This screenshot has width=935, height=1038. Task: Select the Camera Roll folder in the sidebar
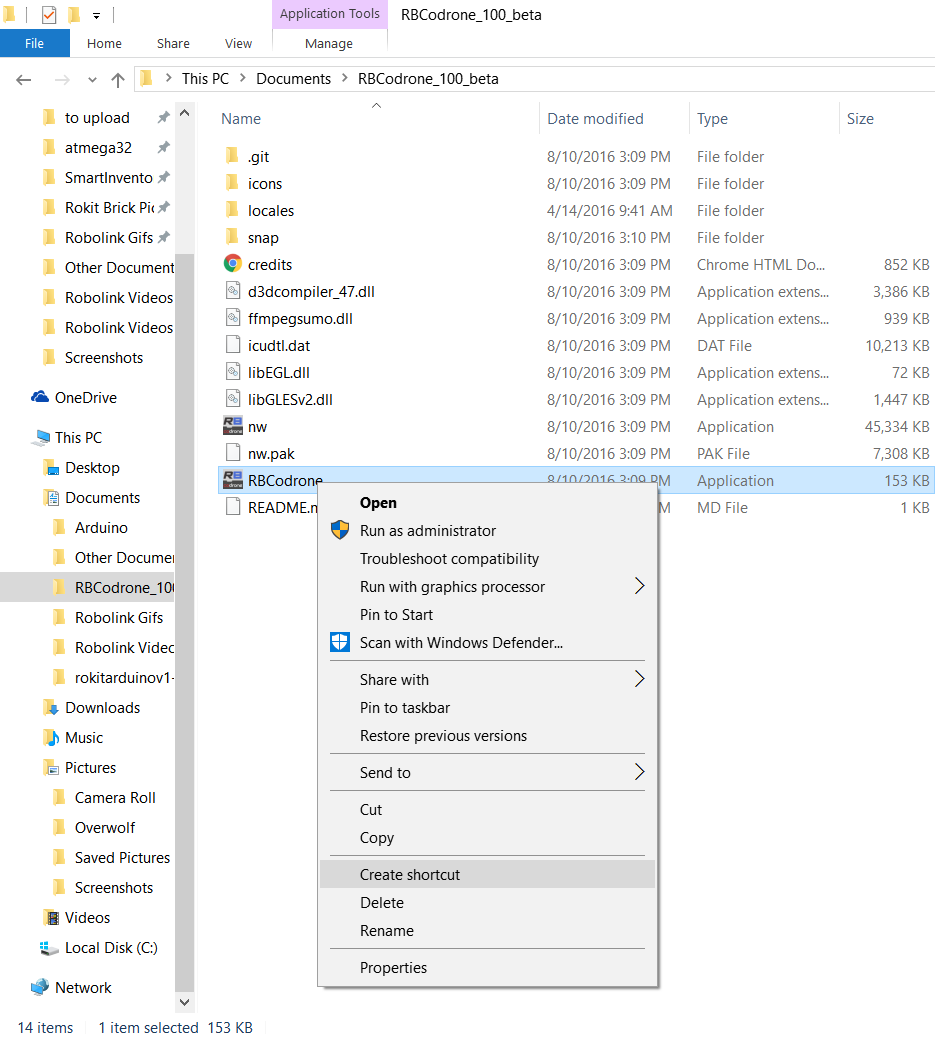pos(115,797)
